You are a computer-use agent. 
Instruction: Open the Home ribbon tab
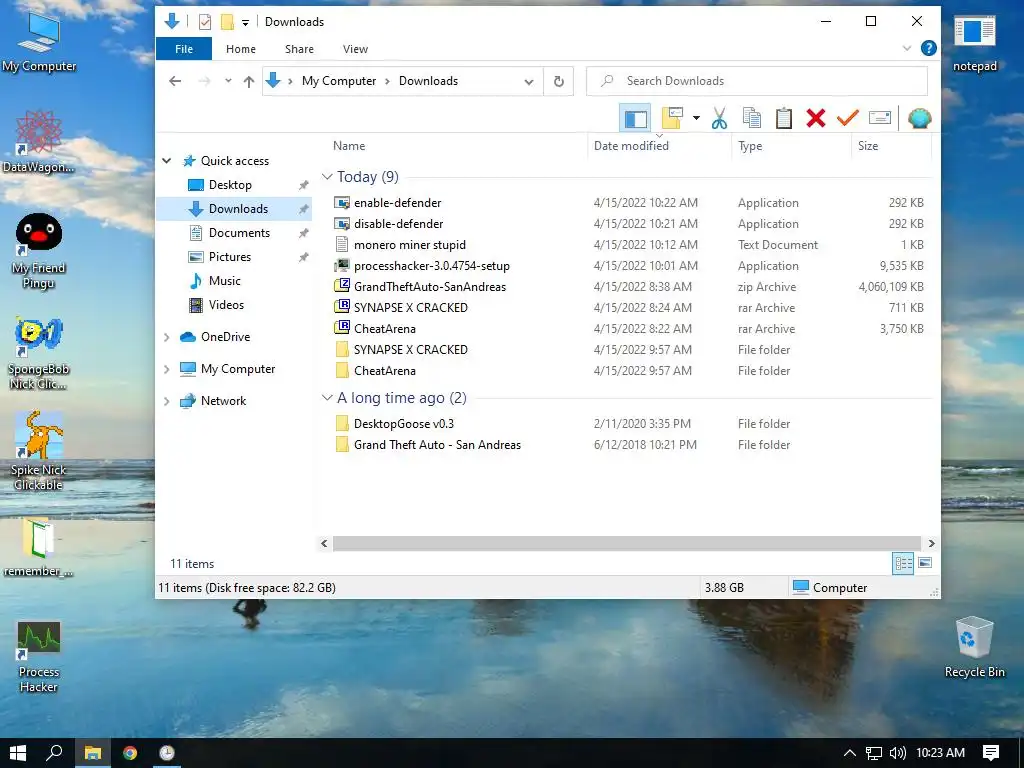241,49
